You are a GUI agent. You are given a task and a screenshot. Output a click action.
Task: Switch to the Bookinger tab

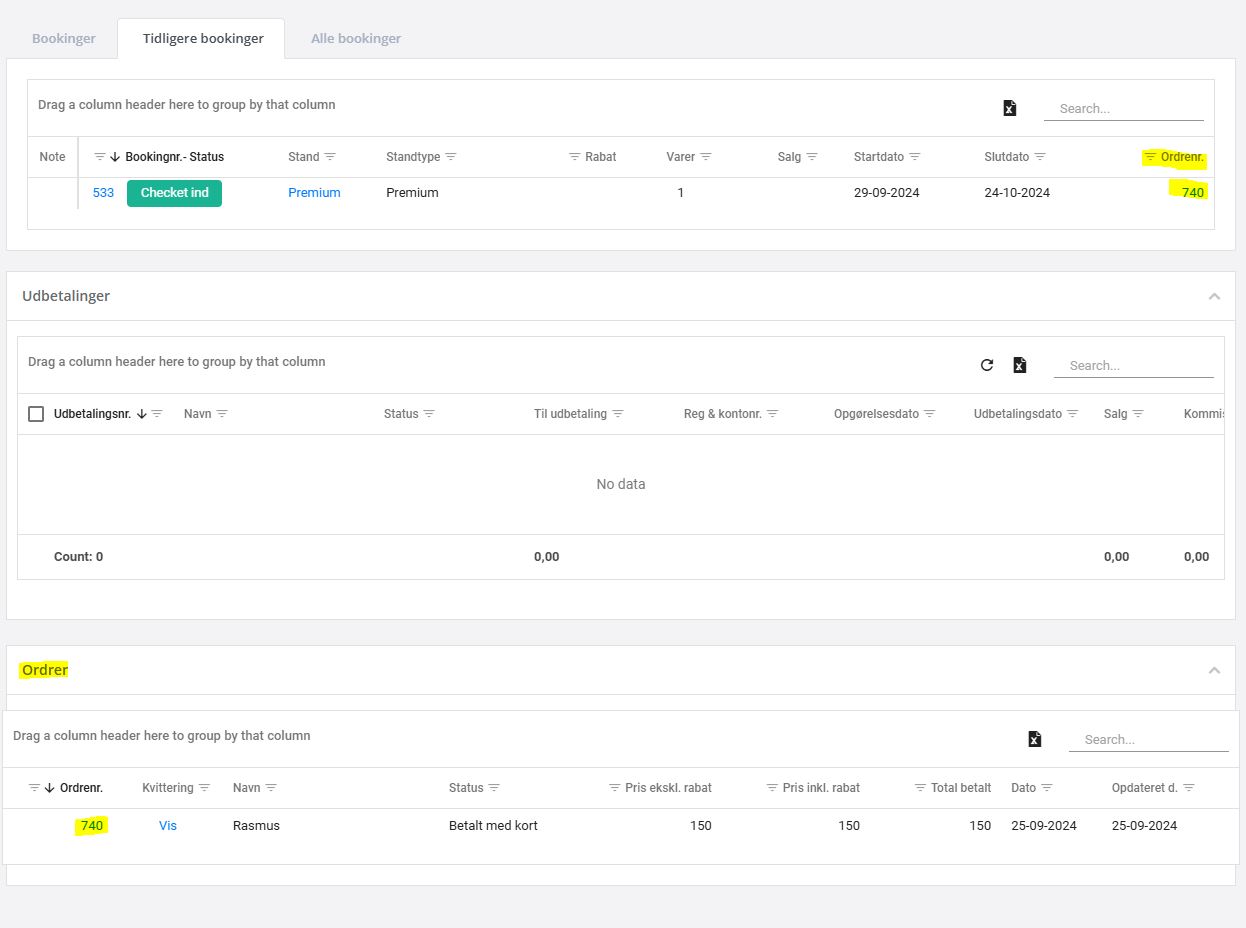click(64, 39)
